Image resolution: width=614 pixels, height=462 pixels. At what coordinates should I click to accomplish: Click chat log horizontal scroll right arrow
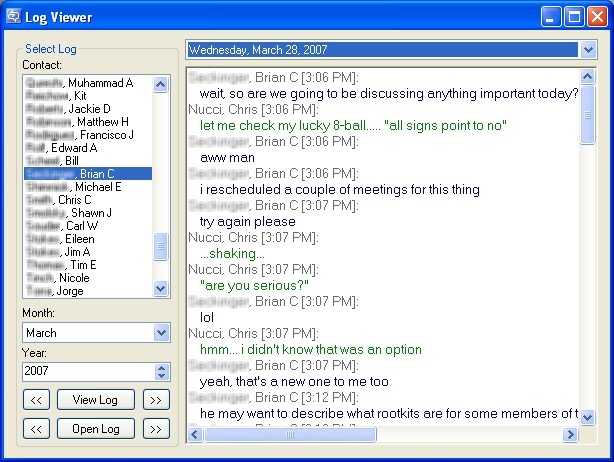(571, 434)
